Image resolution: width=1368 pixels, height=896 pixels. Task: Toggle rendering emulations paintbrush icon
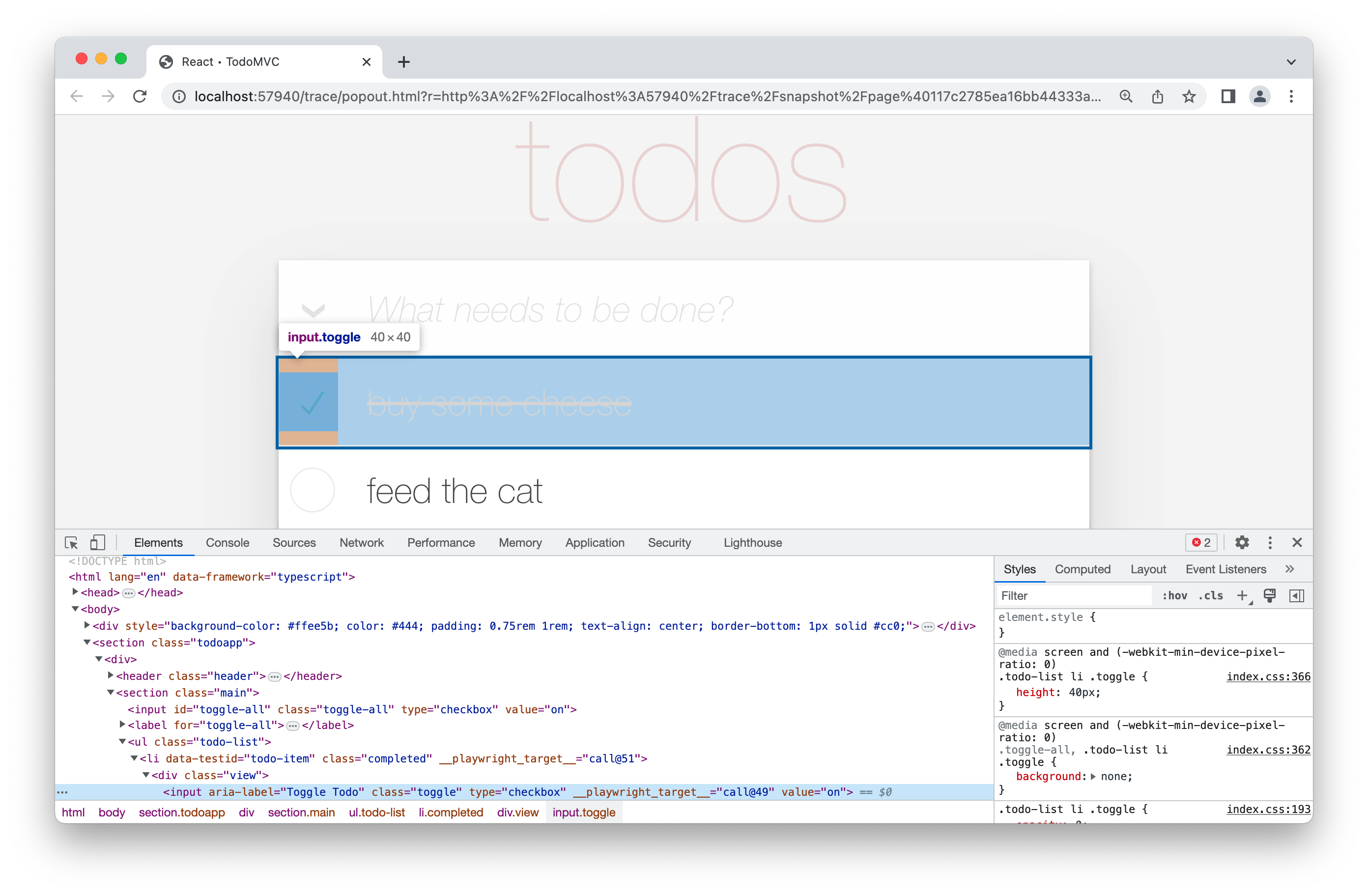[x=1269, y=595]
